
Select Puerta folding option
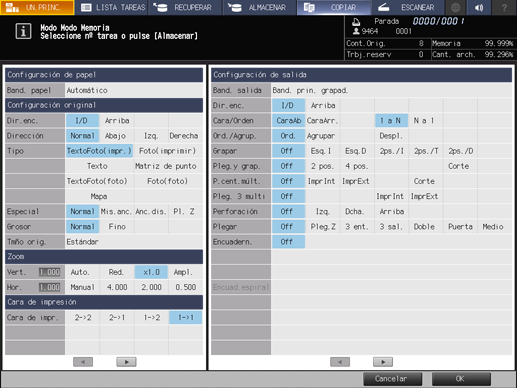[x=460, y=227]
